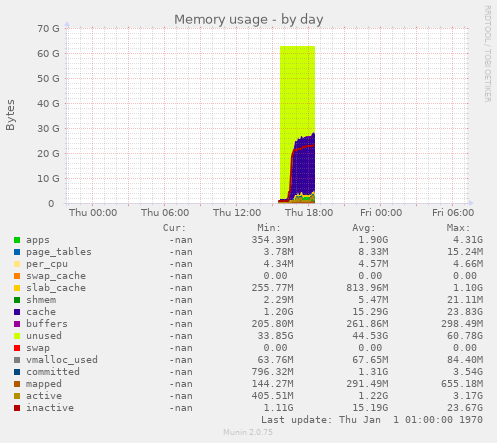Click the 'Avg:' column header
This screenshot has width=497, height=443.
tap(364, 228)
